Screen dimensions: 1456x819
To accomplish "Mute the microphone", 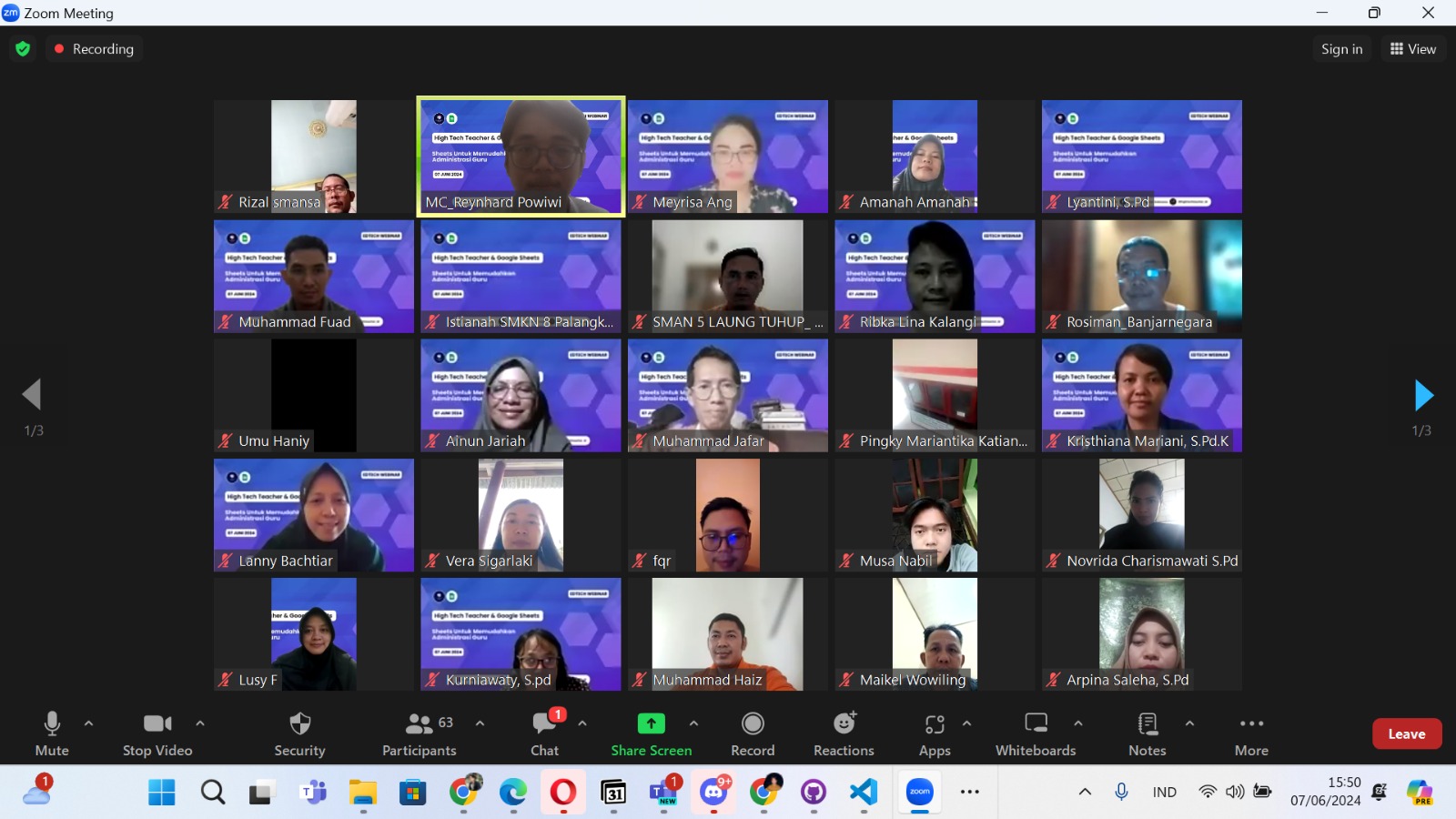I will (52, 733).
